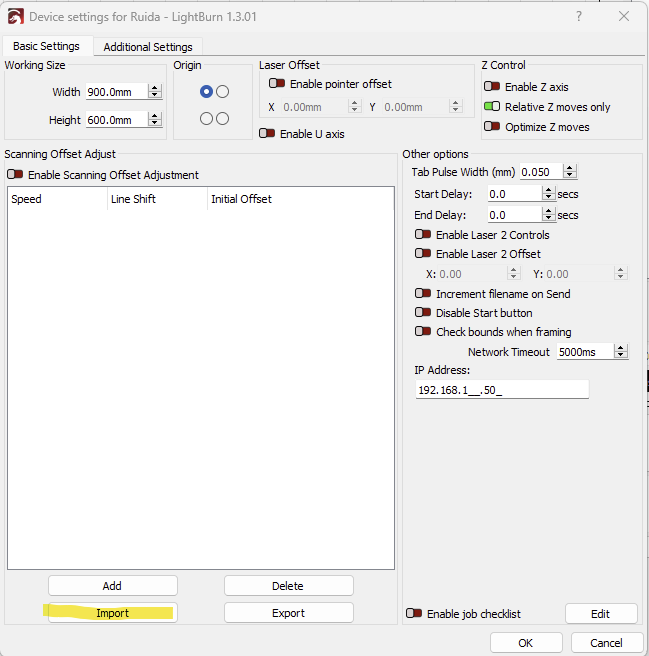Click the Tab Pulse Width stepper
Viewport: 649px width, 656px height.
pyautogui.click(x=570, y=172)
